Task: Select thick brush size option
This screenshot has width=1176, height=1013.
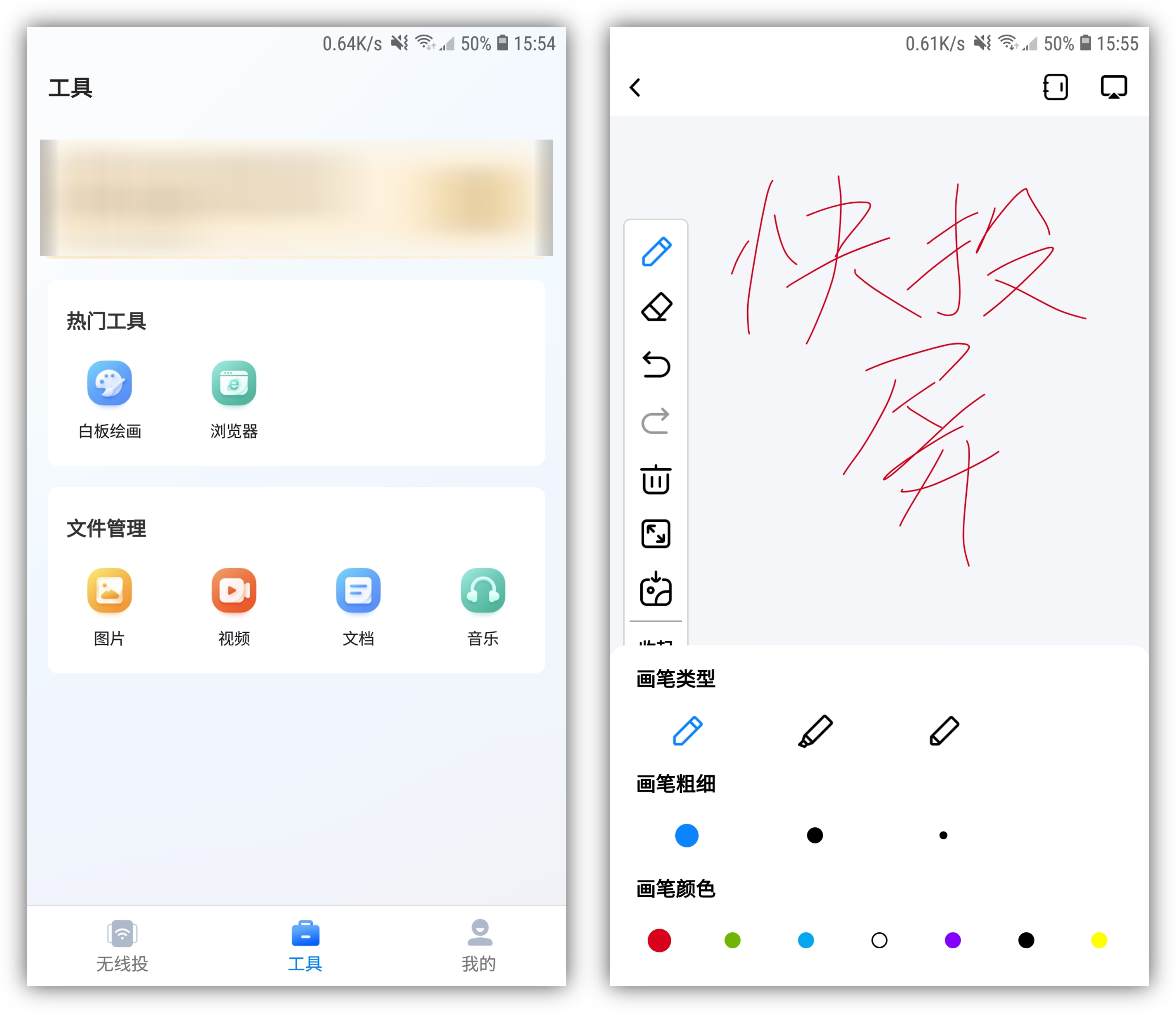Action: coord(686,834)
